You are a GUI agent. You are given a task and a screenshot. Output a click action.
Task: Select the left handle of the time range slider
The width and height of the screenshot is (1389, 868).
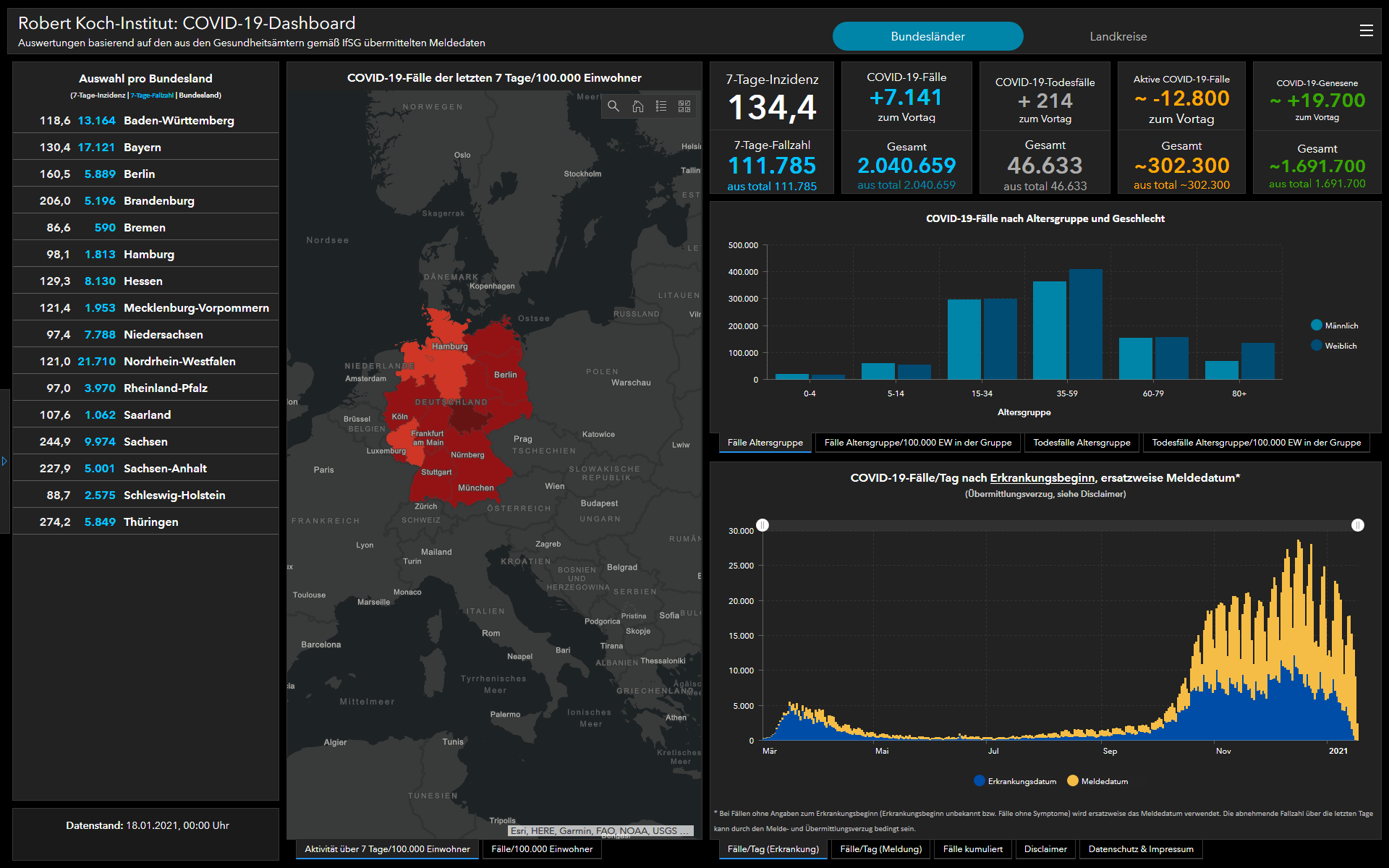[763, 525]
